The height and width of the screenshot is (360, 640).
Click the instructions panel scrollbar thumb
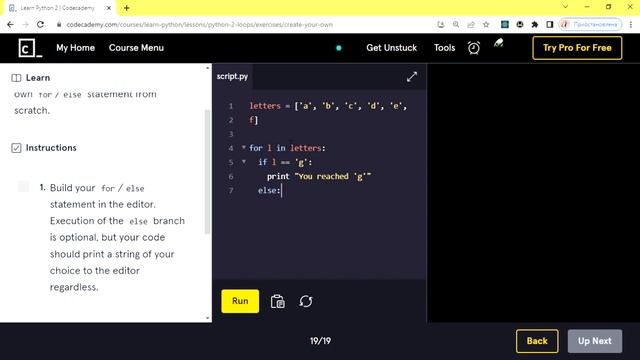(207, 172)
